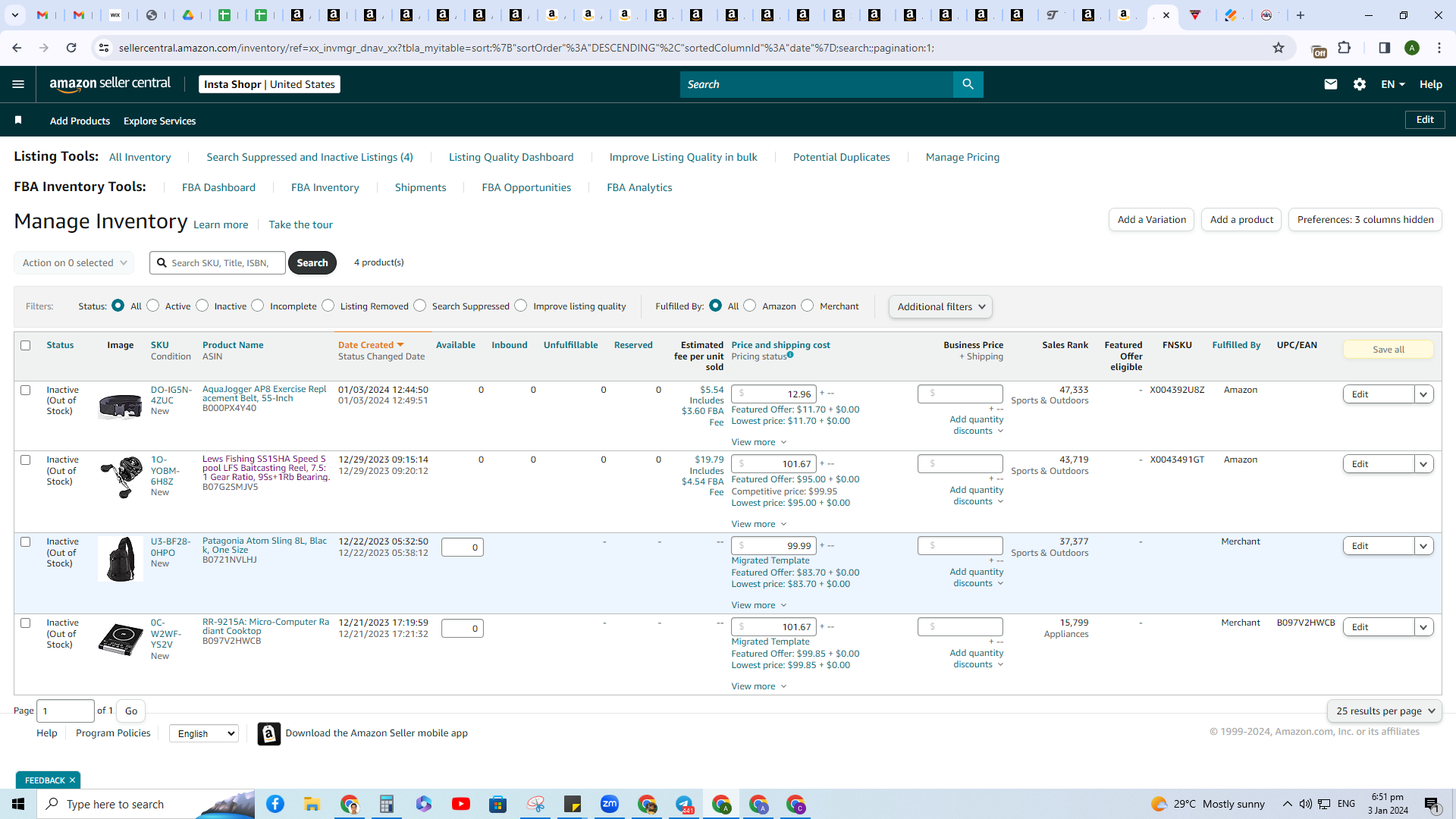Open Search Suppressed and Inactive Listings
Viewport: 1456px width, 819px height.
(x=309, y=157)
